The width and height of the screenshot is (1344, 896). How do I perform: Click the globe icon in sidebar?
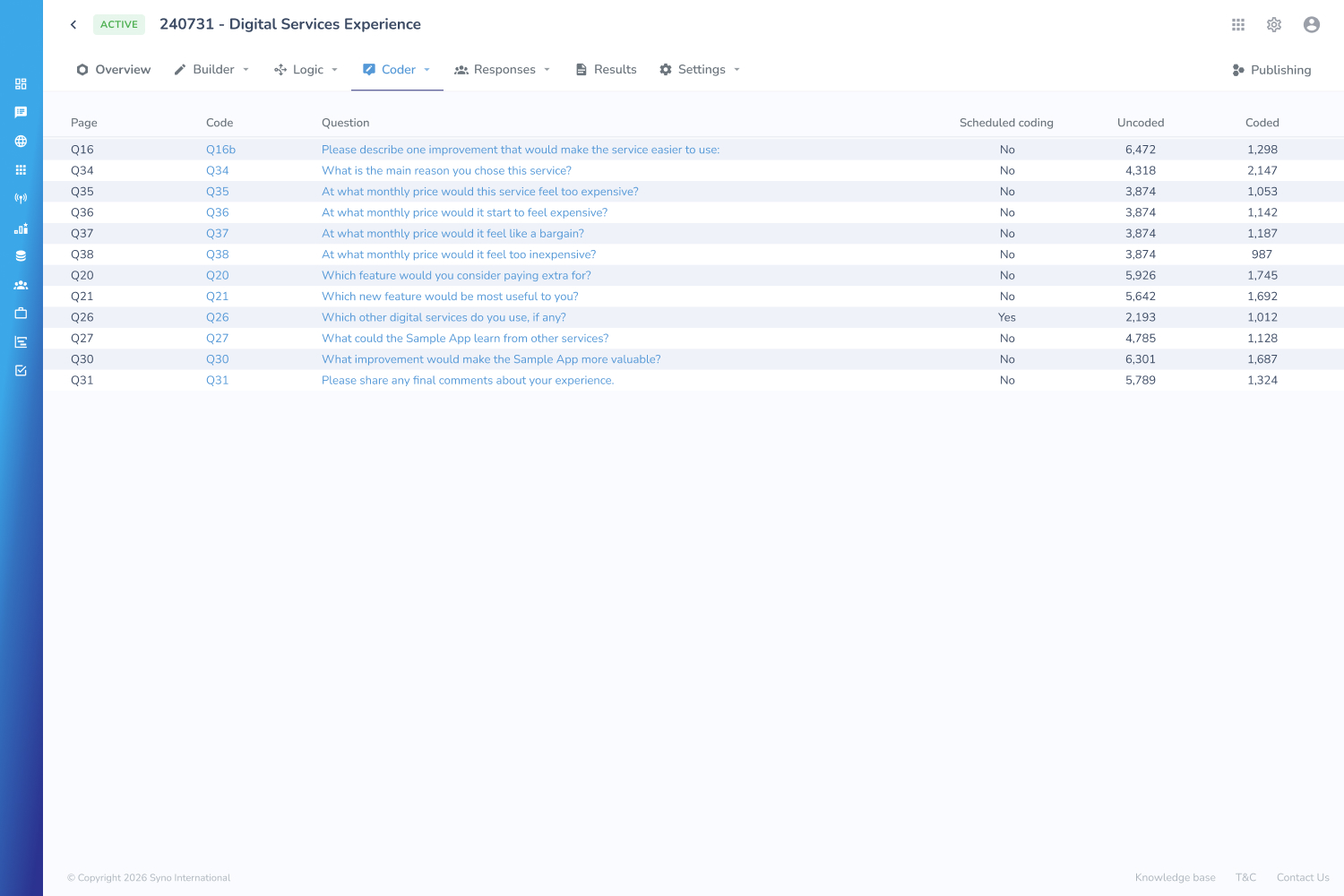click(x=21, y=142)
